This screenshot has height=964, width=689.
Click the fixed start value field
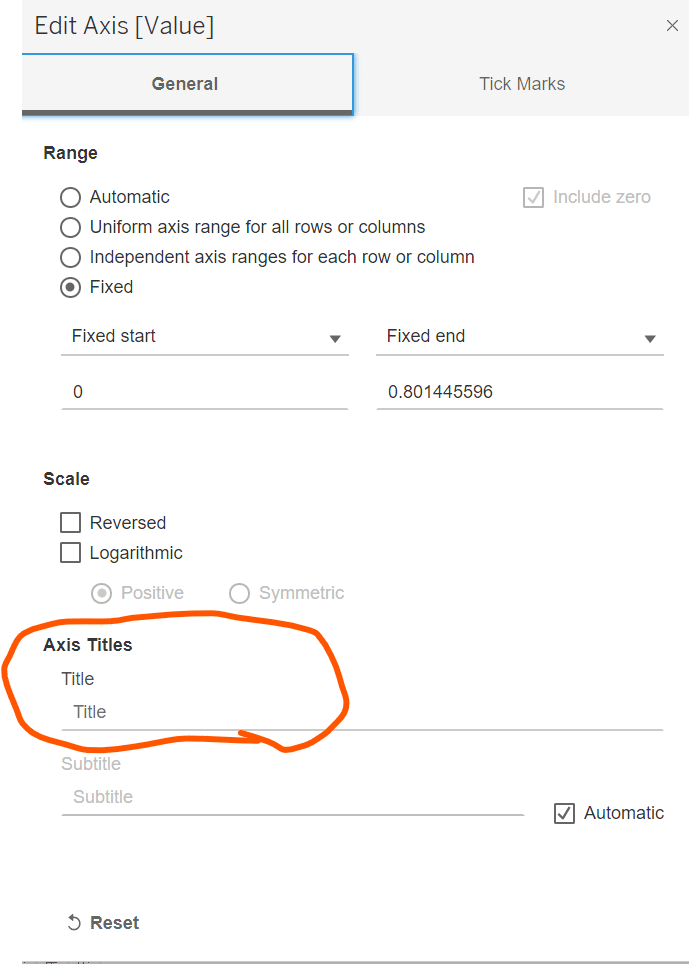tap(204, 392)
